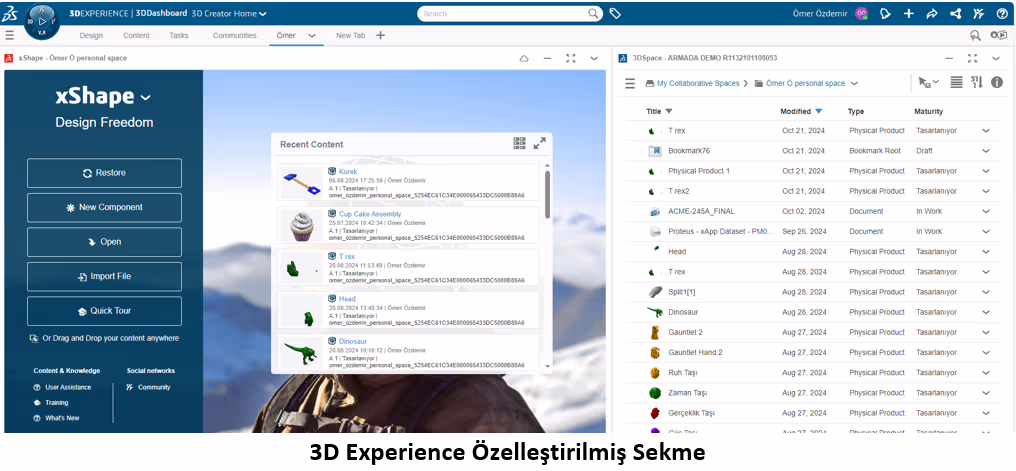Image resolution: width=1016 pixels, height=471 pixels.
Task: Open the Communities icon in the top bar
Action: point(978,13)
